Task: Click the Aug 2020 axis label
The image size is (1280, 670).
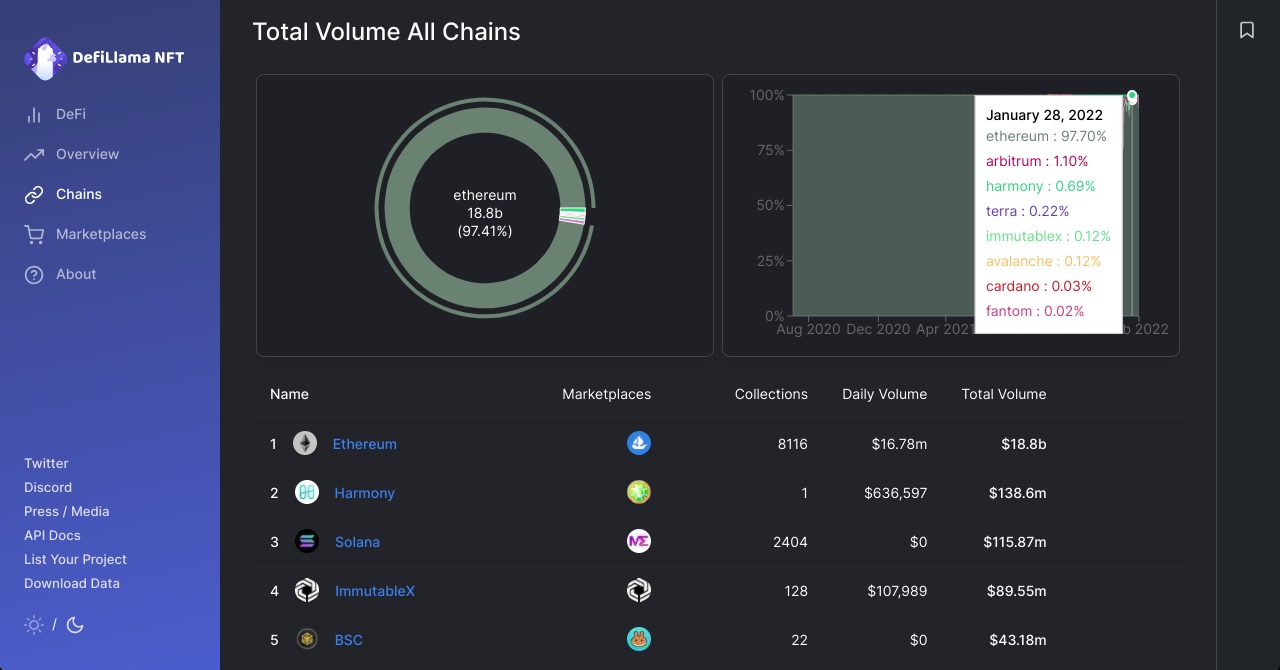Action: coord(808,329)
